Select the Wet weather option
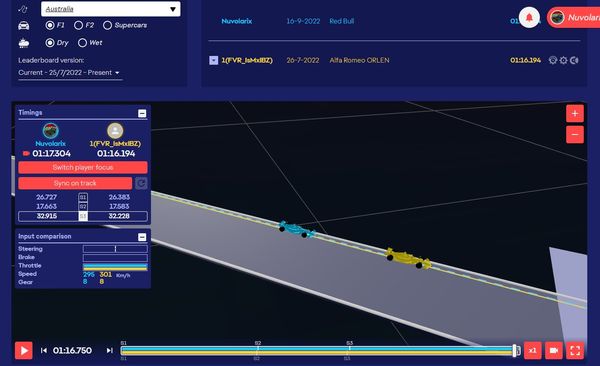The image size is (600, 366). click(x=82, y=42)
